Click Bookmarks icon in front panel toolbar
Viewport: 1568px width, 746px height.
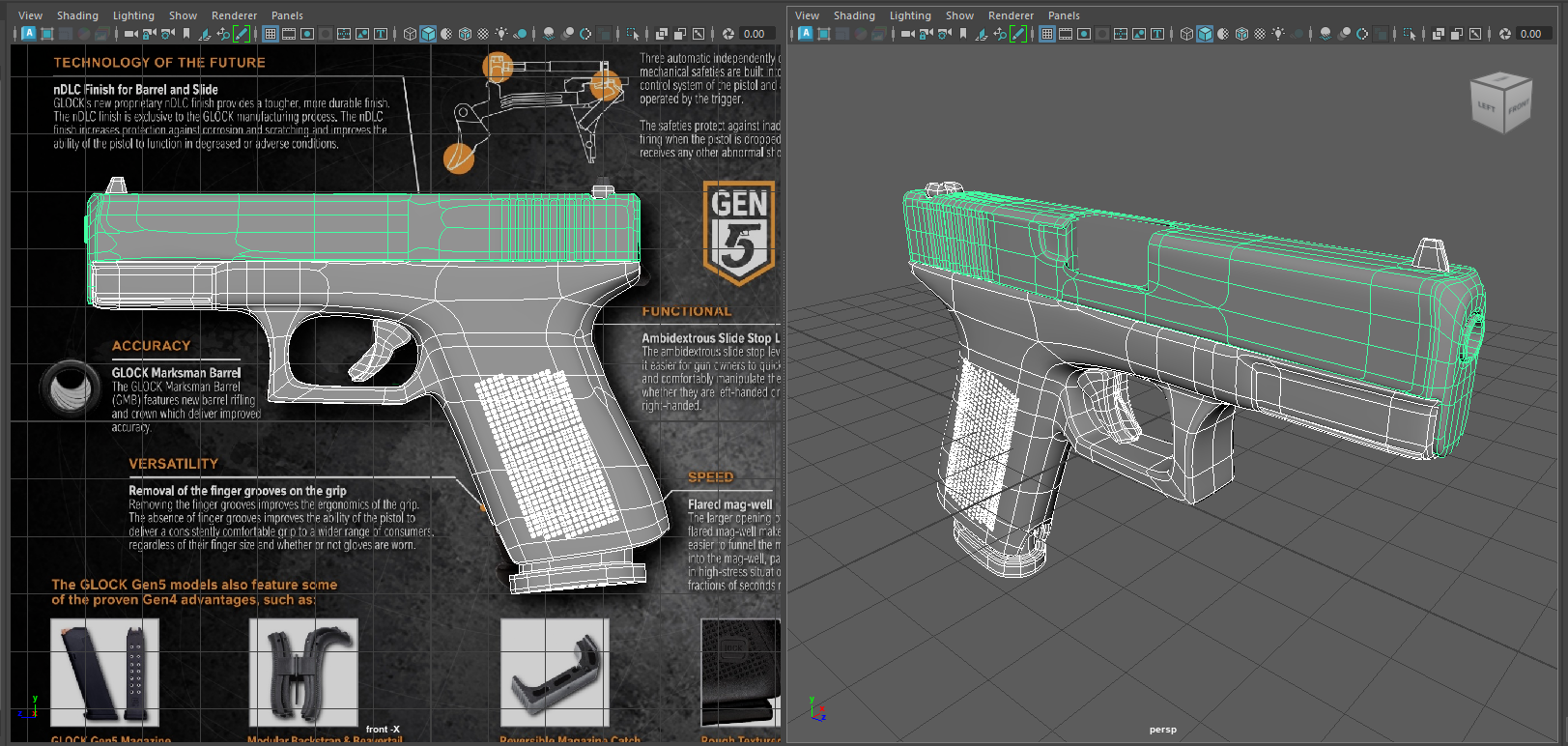point(186,34)
